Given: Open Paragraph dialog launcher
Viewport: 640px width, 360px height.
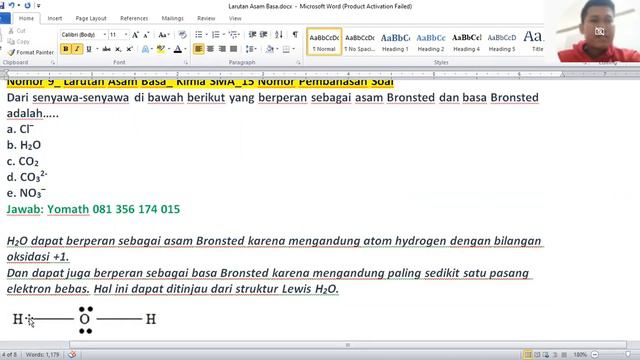Looking at the screenshot, I should [298, 62].
